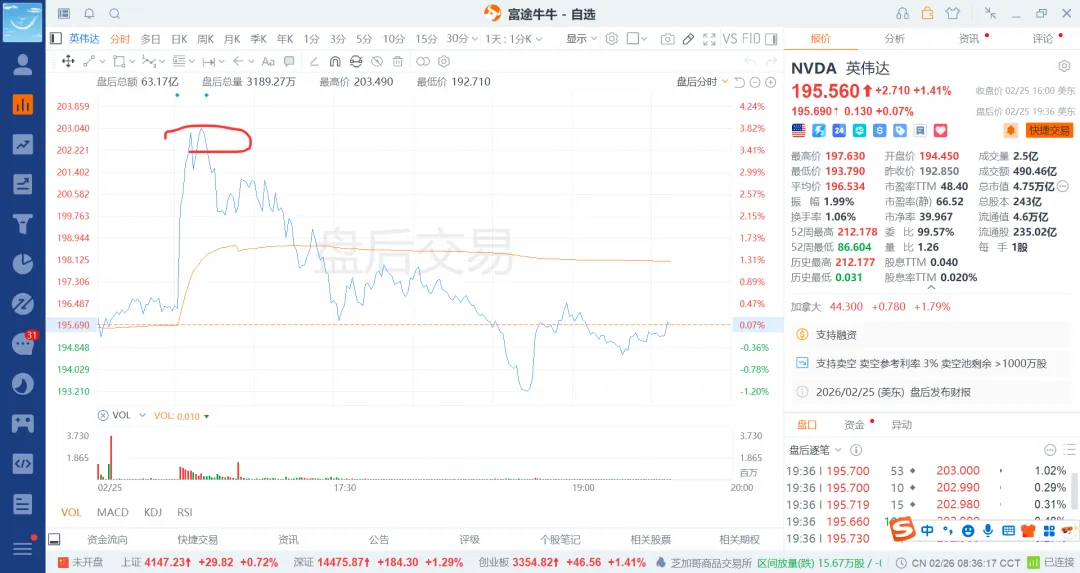Image resolution: width=1080 pixels, height=573 pixels.
Task: Click the orange 快捷交易 button
Action: tap(1049, 130)
